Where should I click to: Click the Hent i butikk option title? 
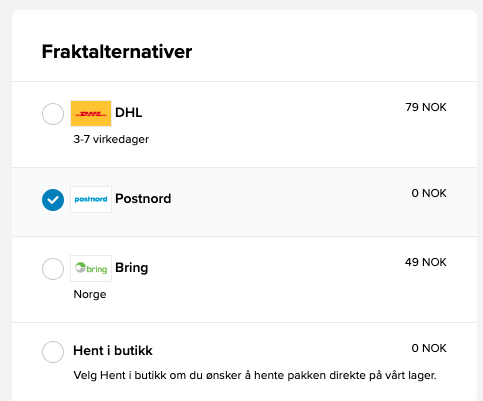[x=113, y=351]
